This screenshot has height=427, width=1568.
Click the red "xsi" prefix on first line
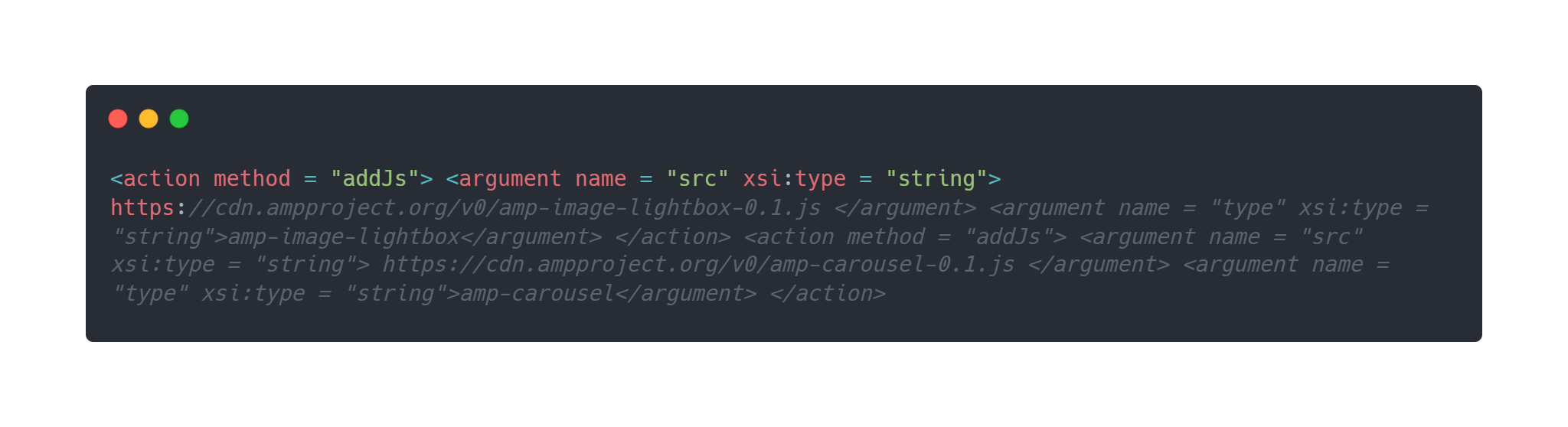762,179
